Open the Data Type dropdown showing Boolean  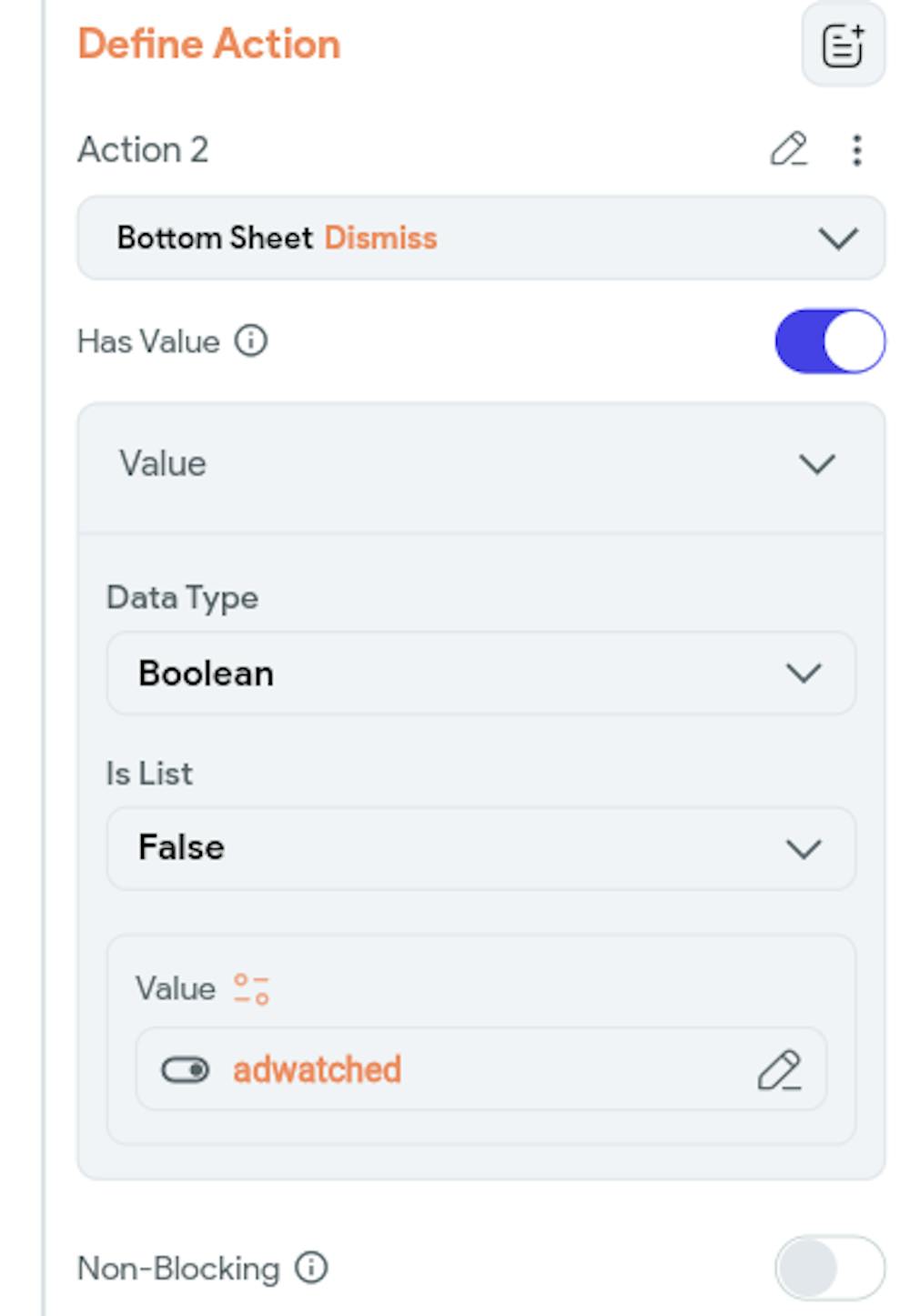coord(480,673)
